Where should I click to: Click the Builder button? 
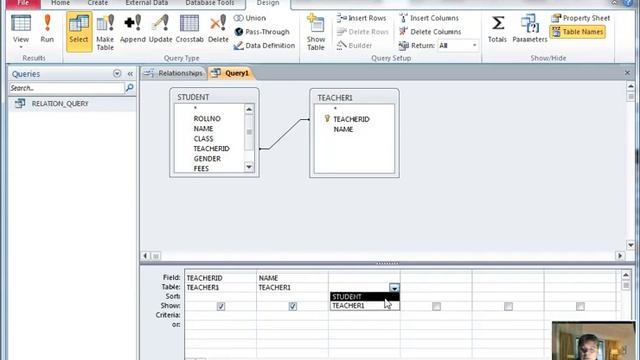click(x=354, y=45)
